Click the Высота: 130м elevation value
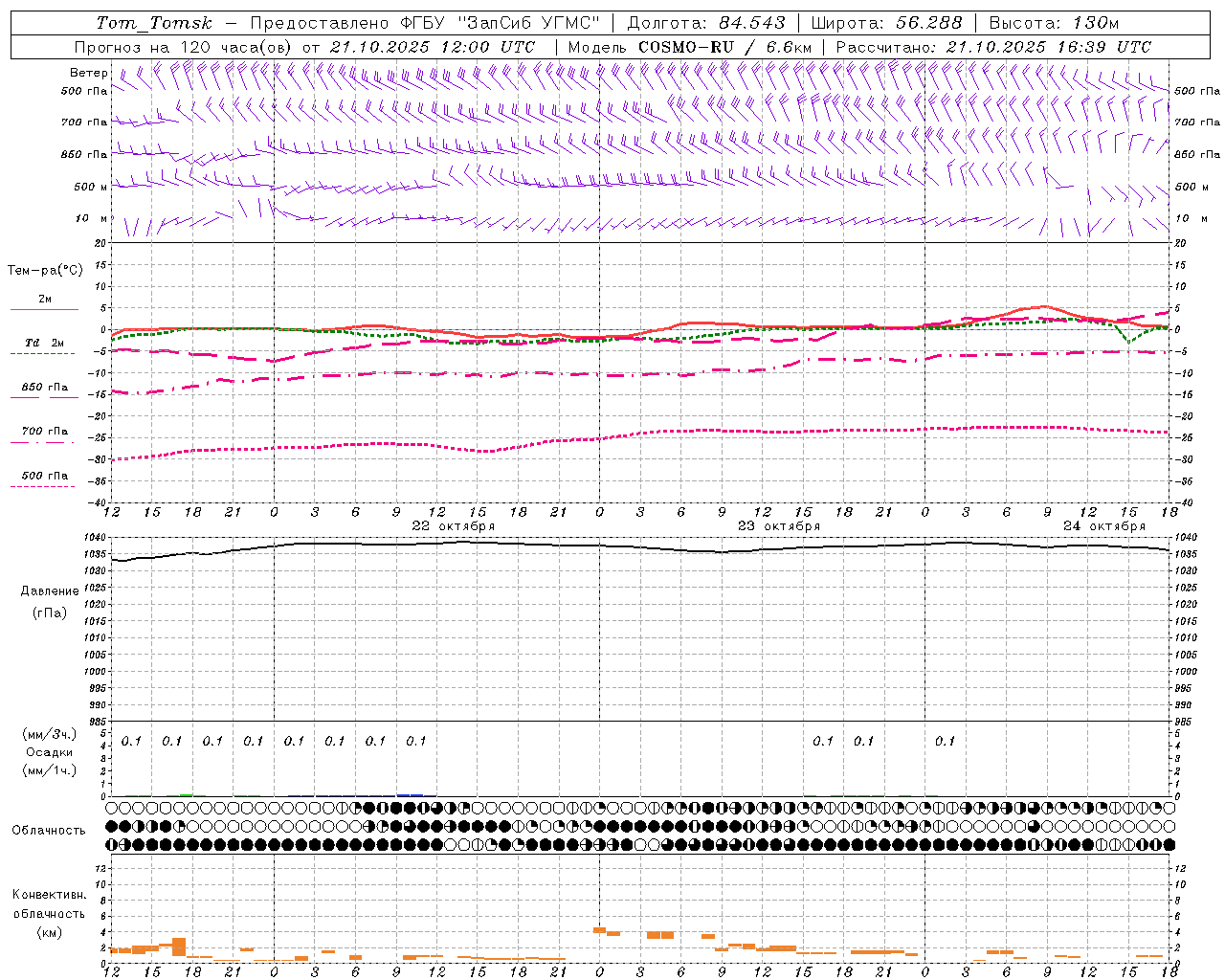 (x=1054, y=23)
